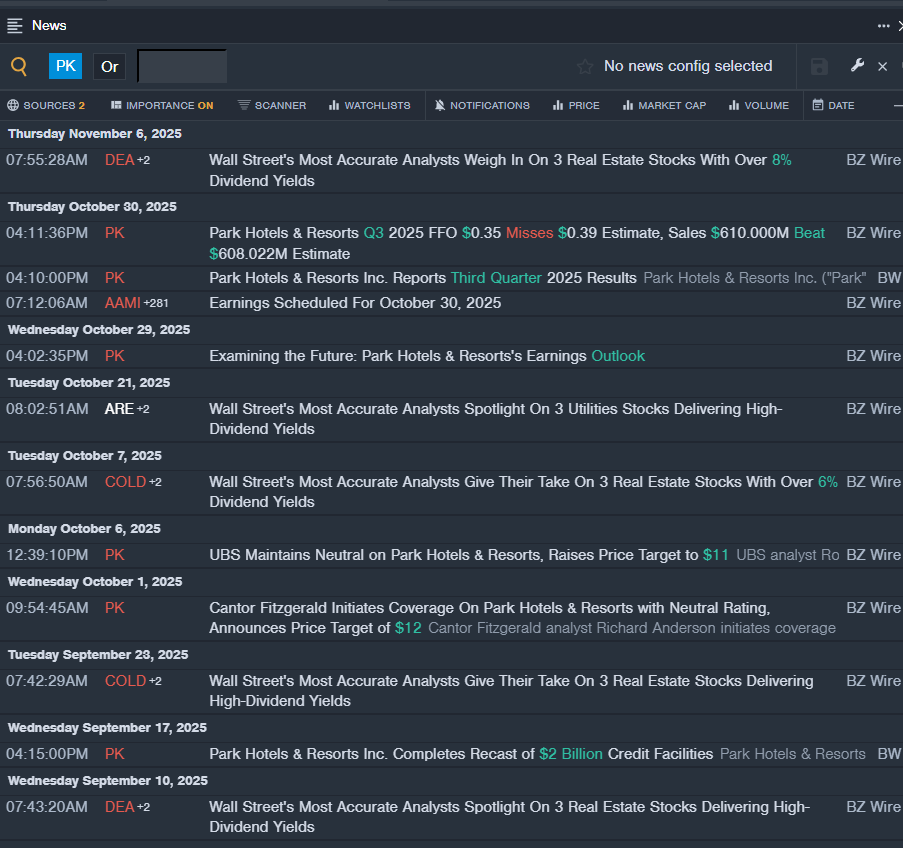Image resolution: width=903 pixels, height=848 pixels.
Task: Open the Watchlists filter dropdown
Action: click(369, 105)
